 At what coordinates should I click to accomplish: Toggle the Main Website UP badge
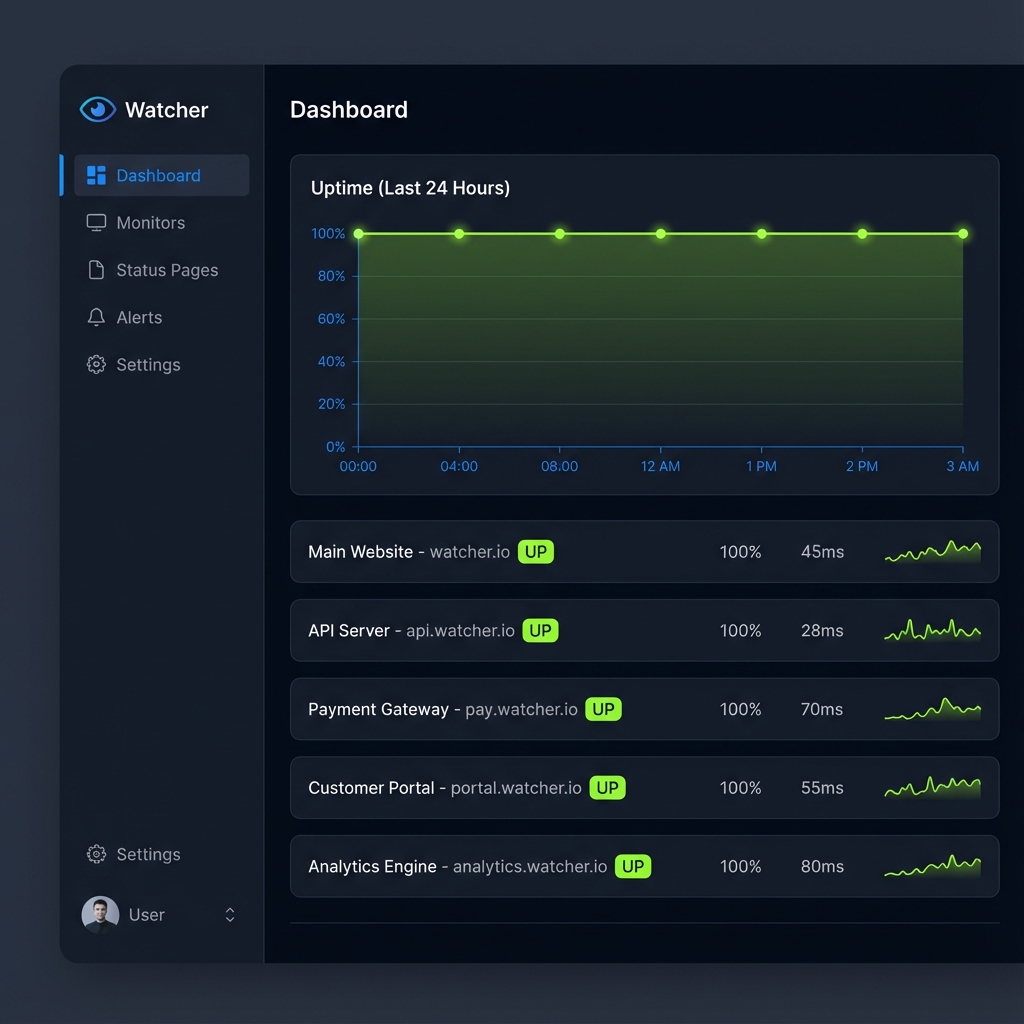[536, 551]
